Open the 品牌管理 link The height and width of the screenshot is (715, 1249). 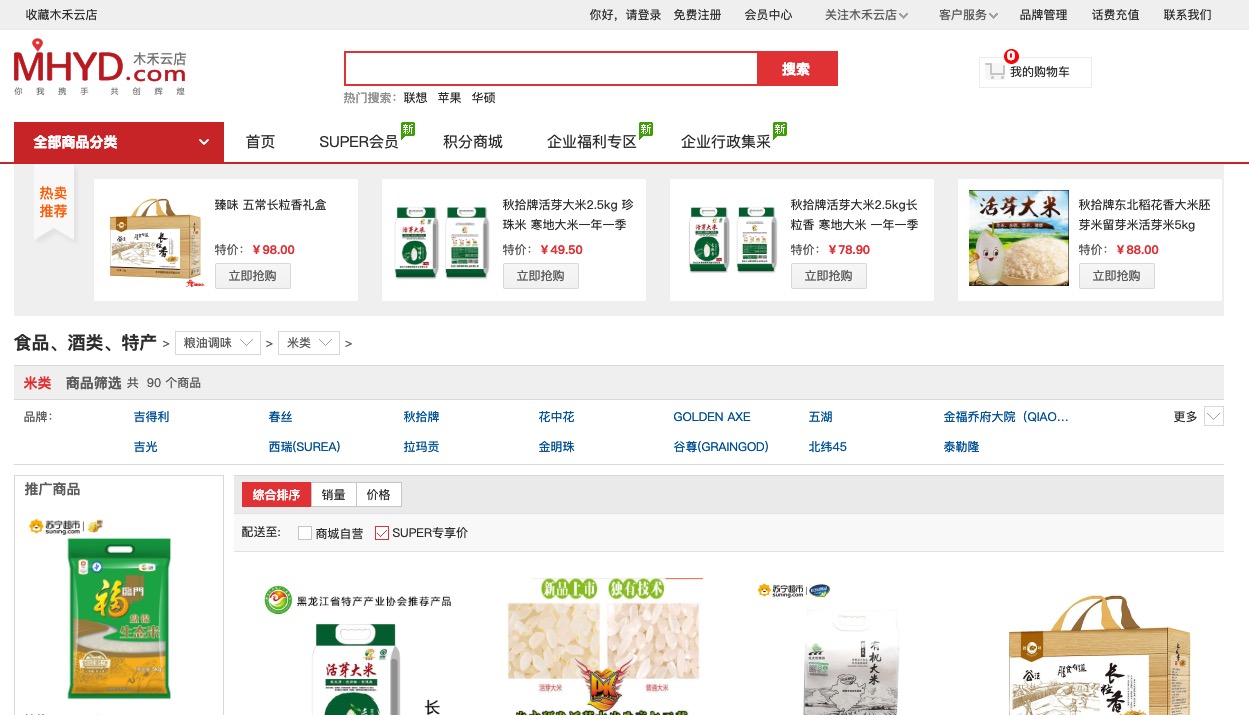pyautogui.click(x=1044, y=15)
